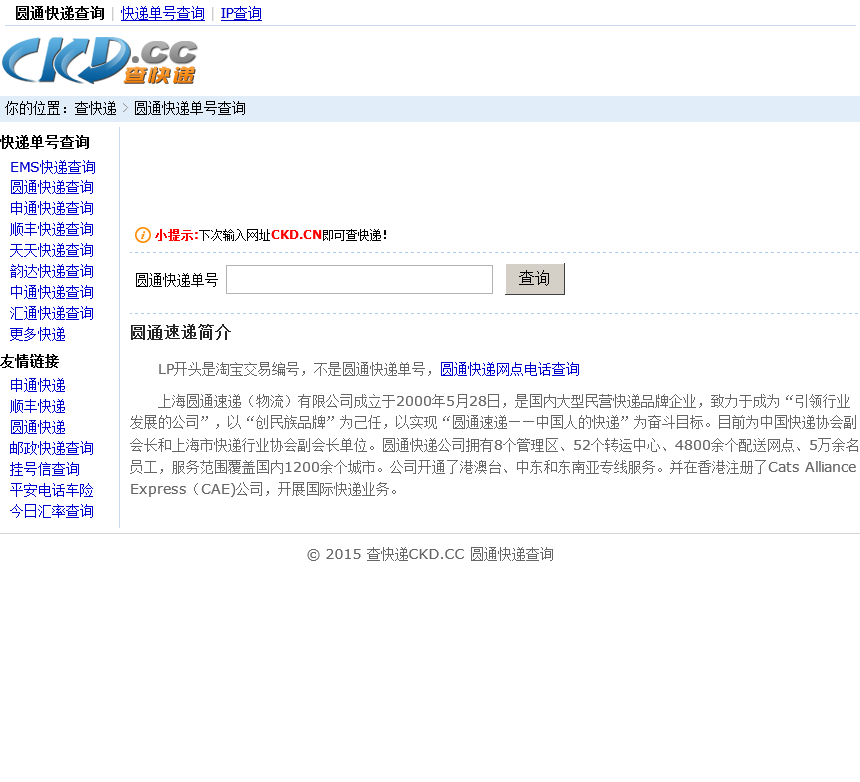Open 汇通快递查询 sidebar link

[52, 314]
